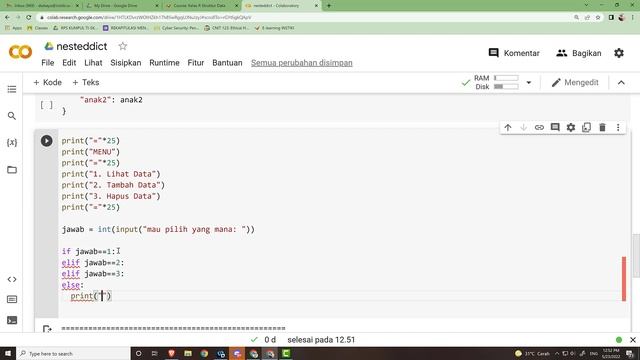Open the cell editor settings gear

click(571, 127)
